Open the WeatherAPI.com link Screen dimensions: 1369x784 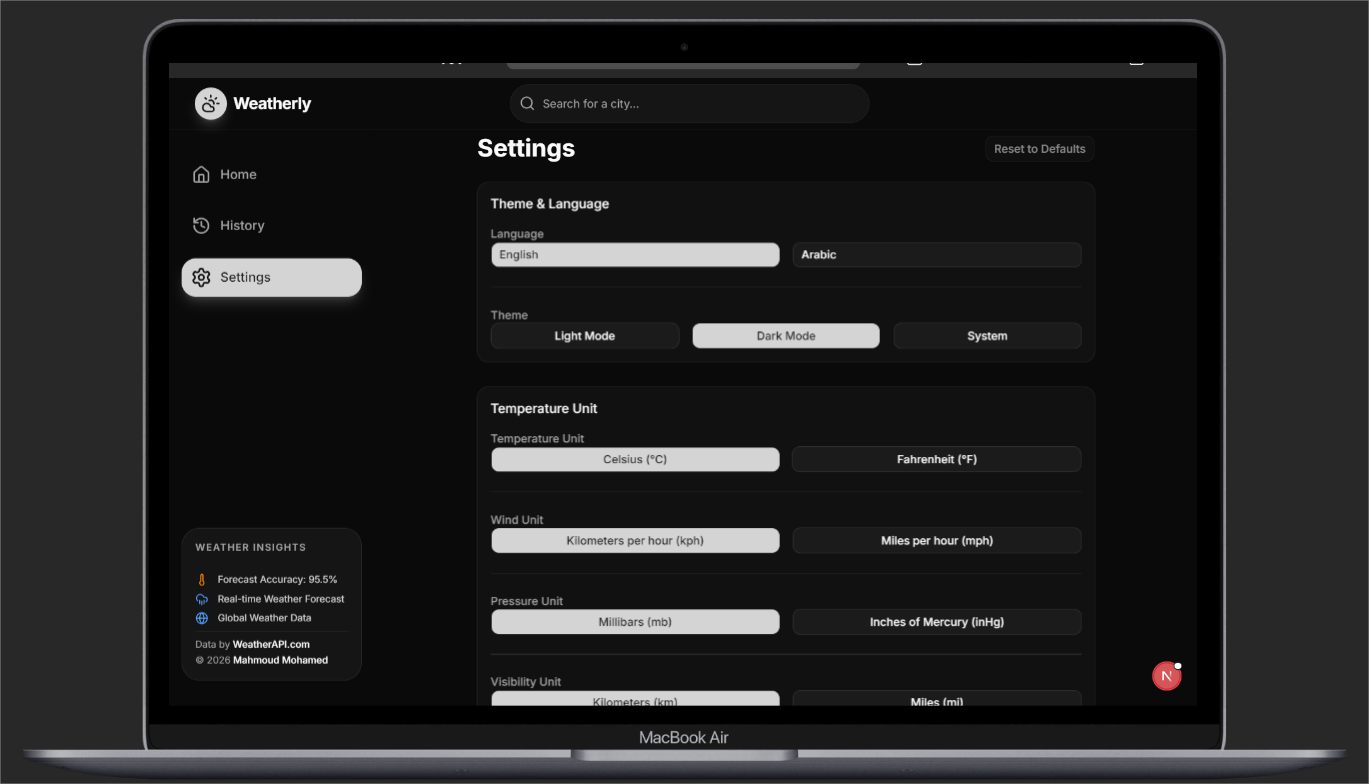[x=271, y=645]
